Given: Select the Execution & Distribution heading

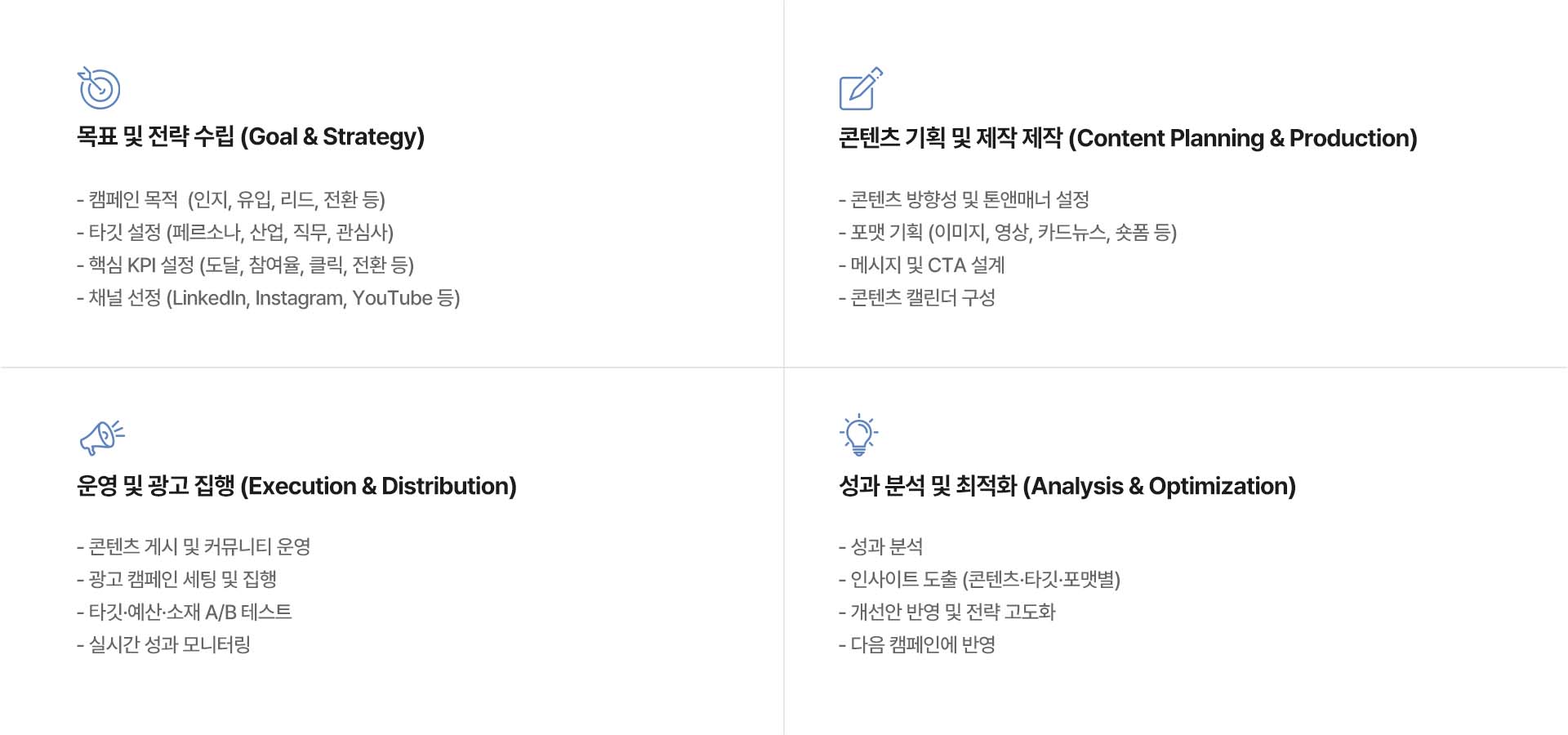Looking at the screenshot, I should (296, 487).
